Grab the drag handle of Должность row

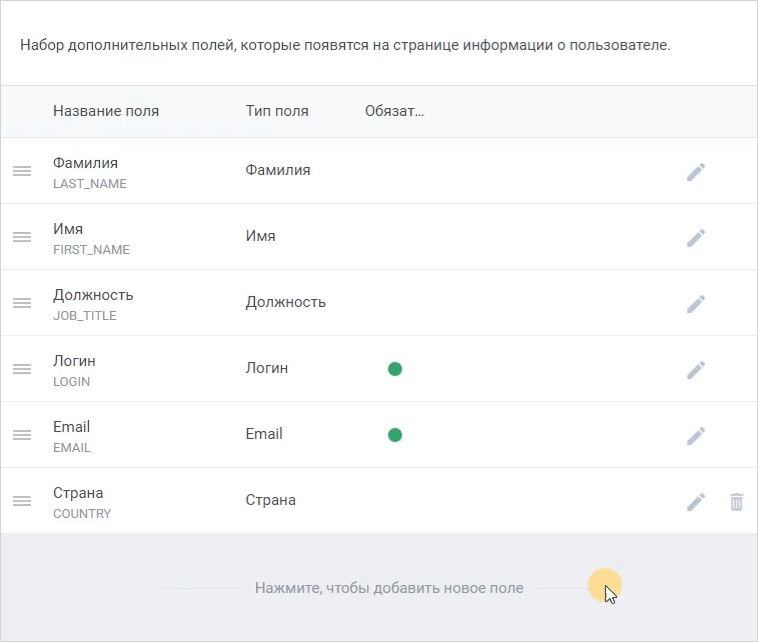point(22,303)
